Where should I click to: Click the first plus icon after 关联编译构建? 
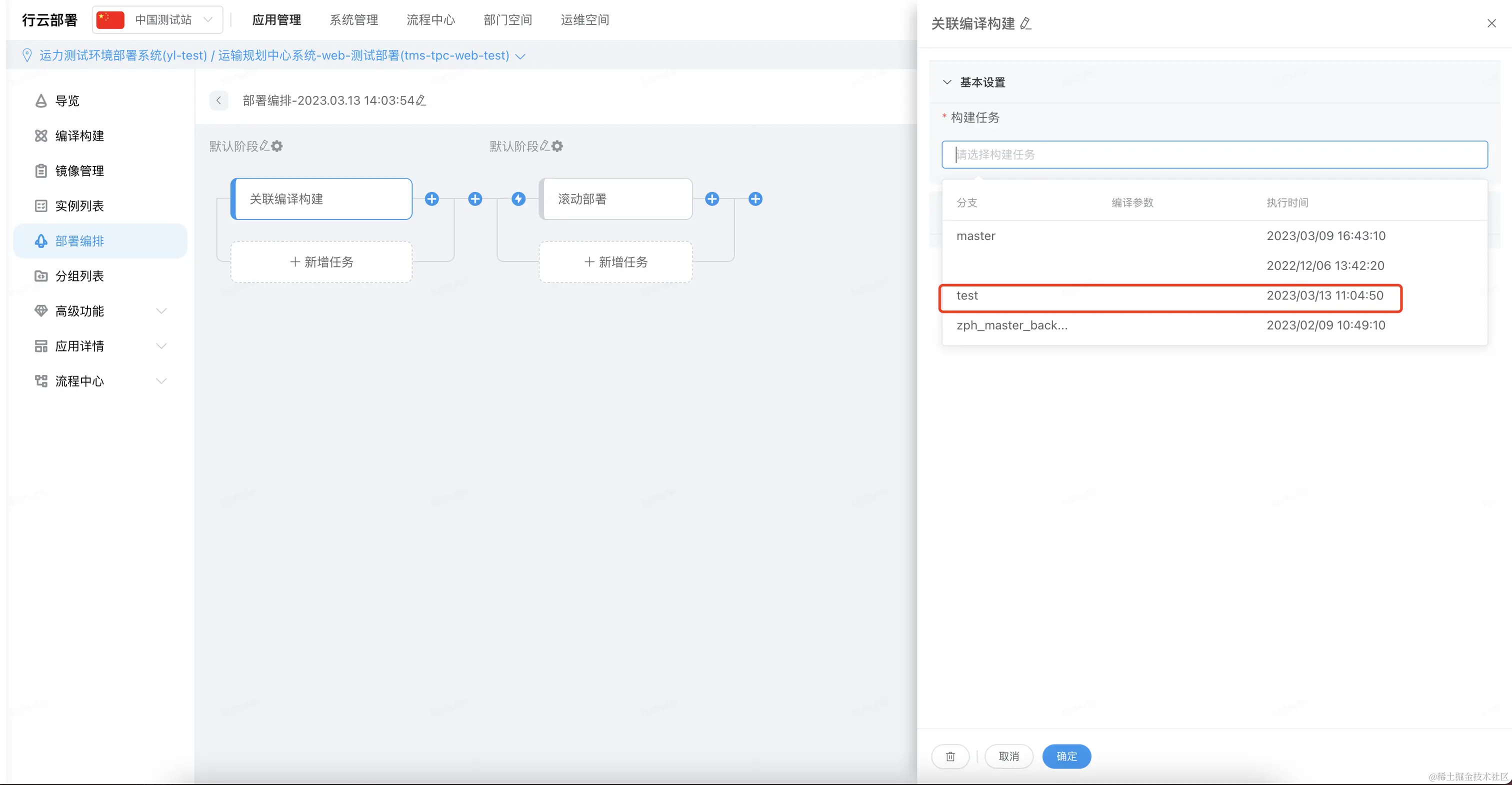tap(431, 199)
